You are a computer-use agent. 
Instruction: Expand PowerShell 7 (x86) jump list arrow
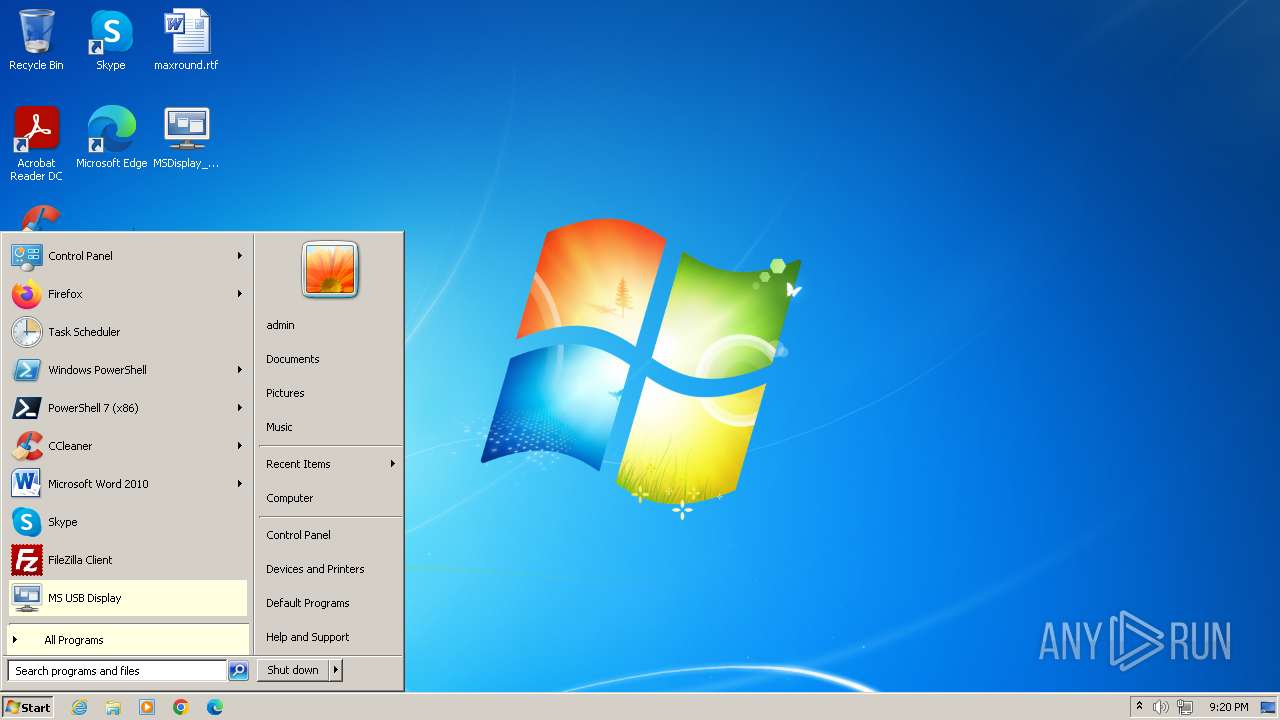pyautogui.click(x=240, y=408)
